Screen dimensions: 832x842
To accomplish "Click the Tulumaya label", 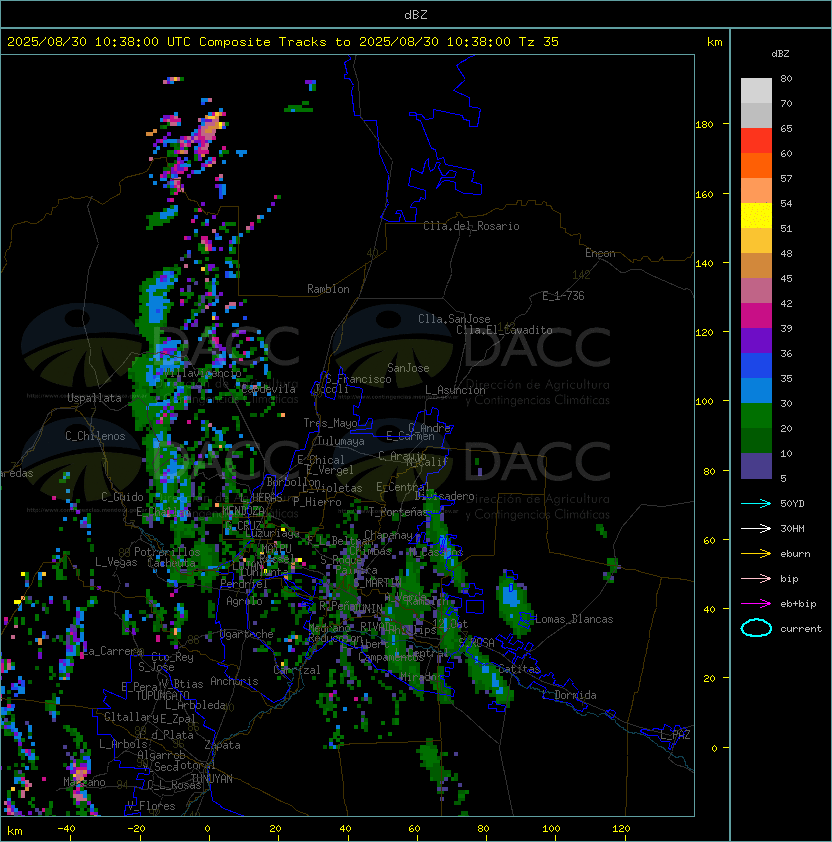I will [x=341, y=441].
